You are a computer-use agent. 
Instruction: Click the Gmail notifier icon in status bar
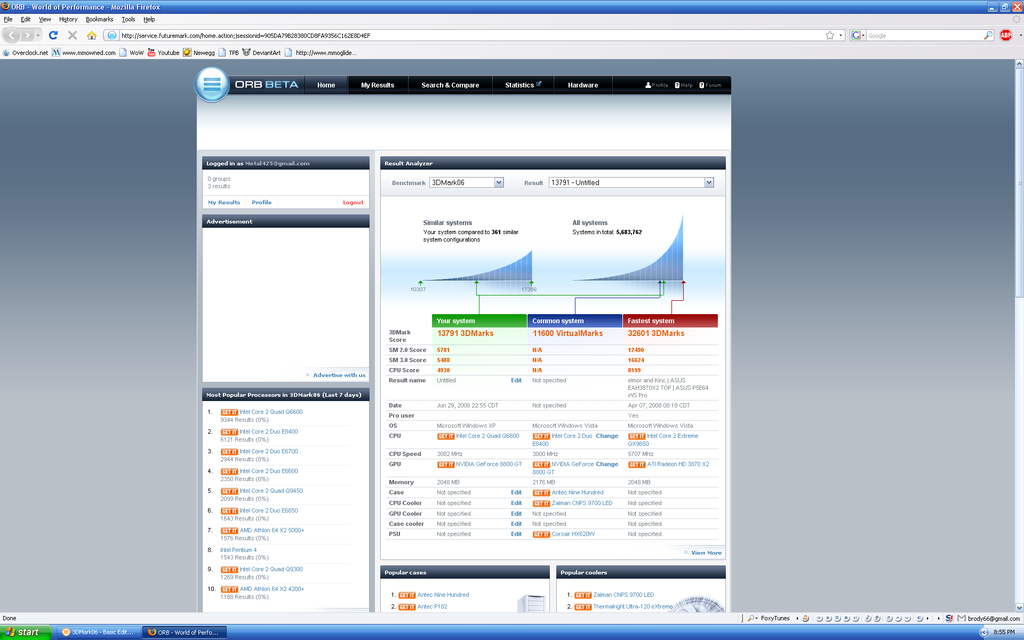point(961,618)
